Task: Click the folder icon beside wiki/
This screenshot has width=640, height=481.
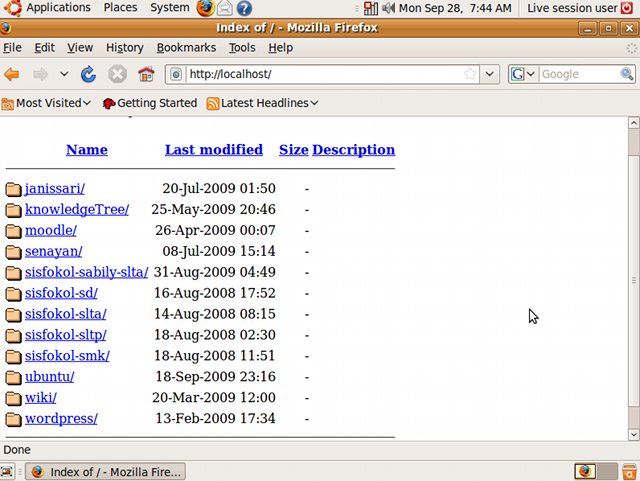Action: click(x=13, y=398)
